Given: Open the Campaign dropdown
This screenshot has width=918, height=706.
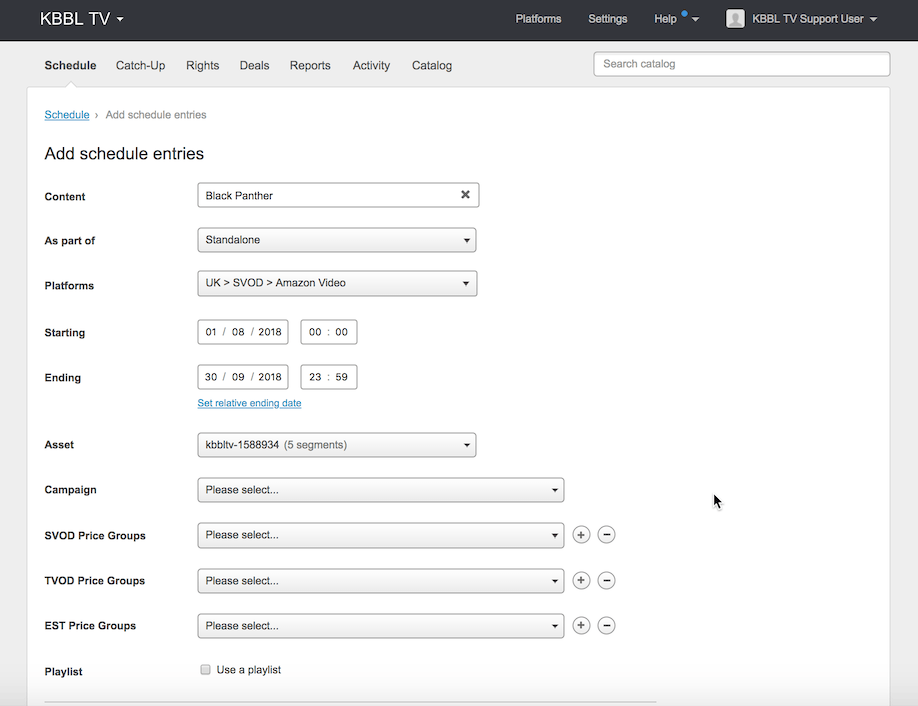Looking at the screenshot, I should [x=380, y=490].
